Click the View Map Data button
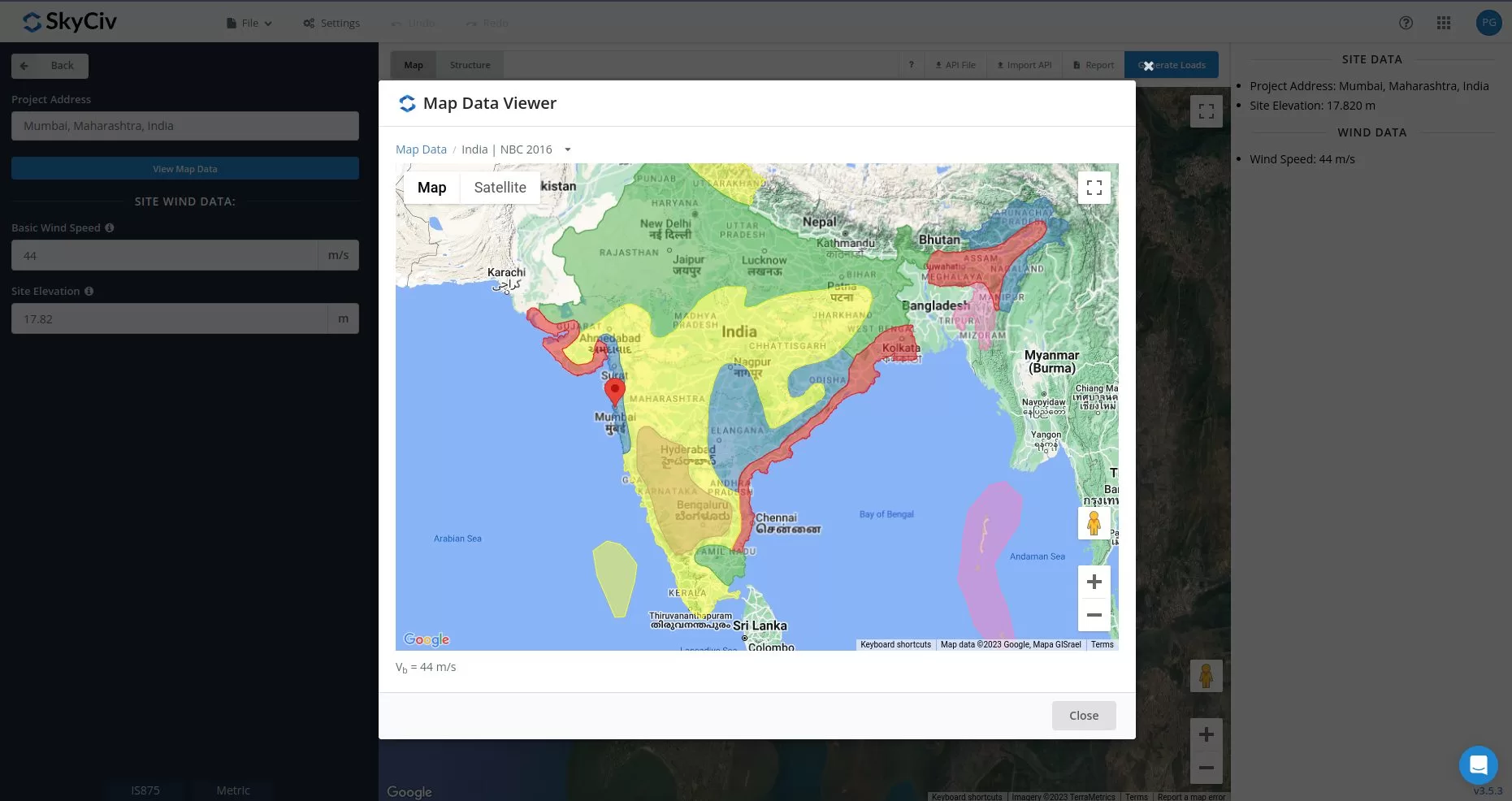The width and height of the screenshot is (1512, 801). (x=184, y=168)
